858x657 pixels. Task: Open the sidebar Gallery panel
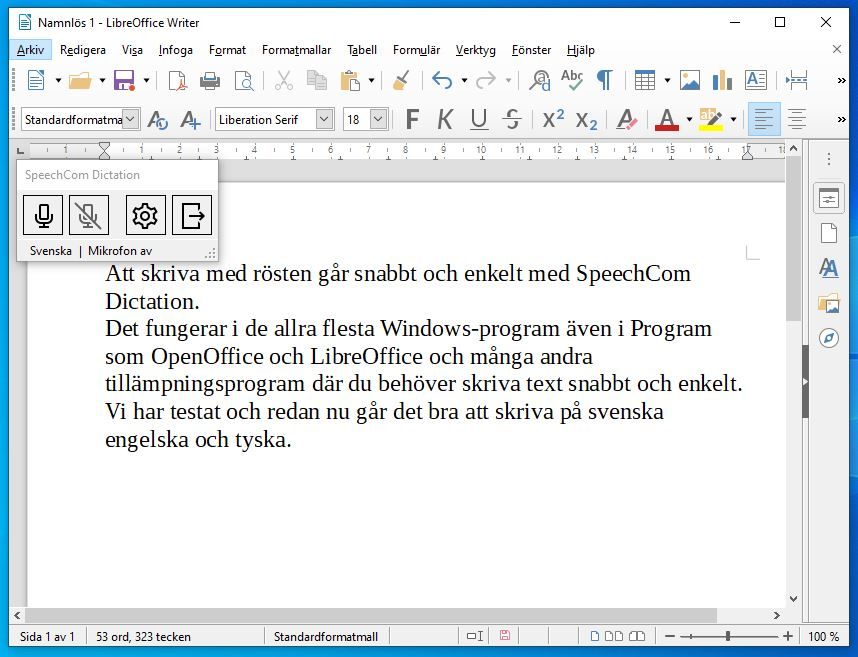(x=829, y=303)
